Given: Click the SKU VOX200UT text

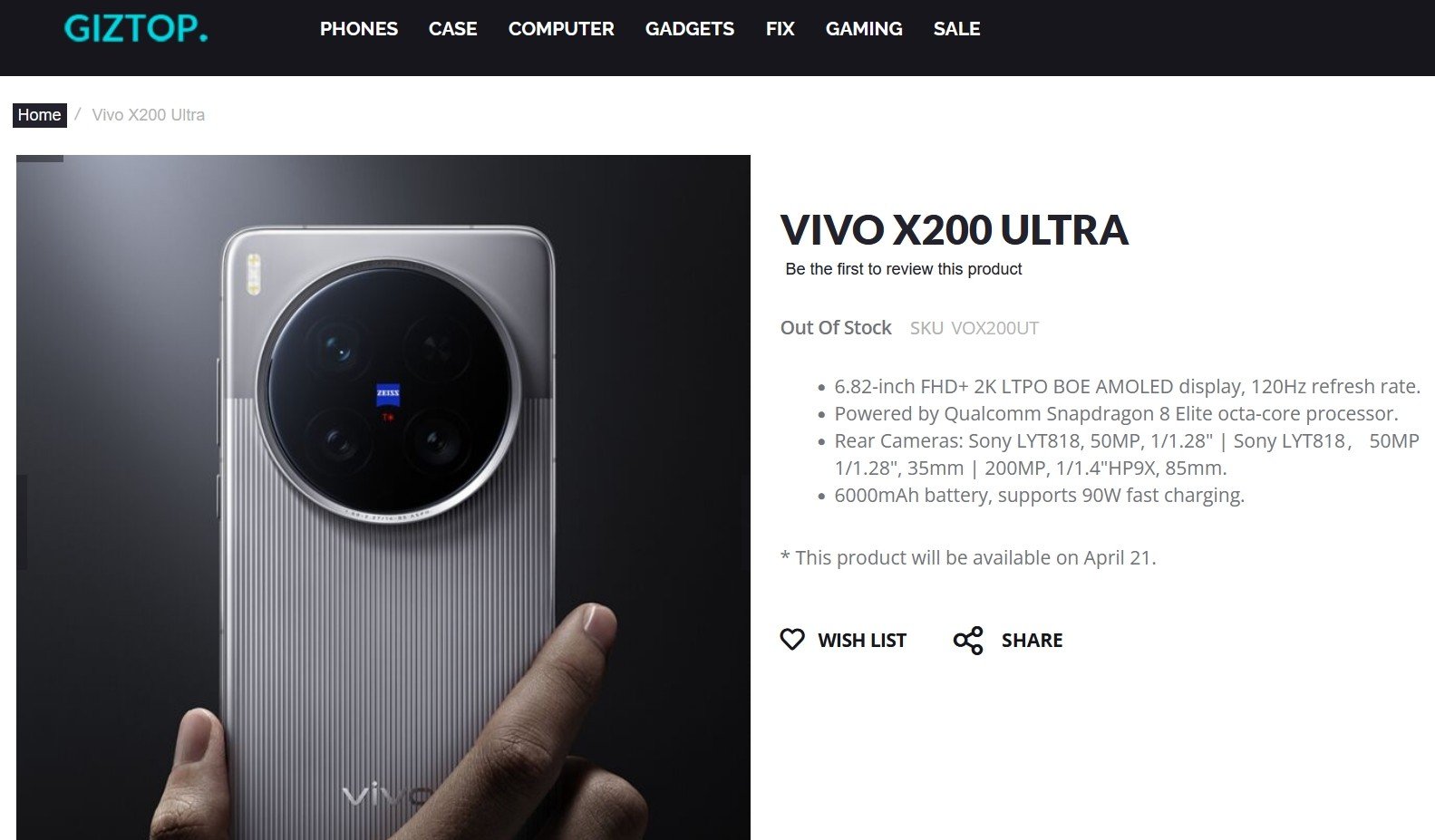Looking at the screenshot, I should [974, 328].
